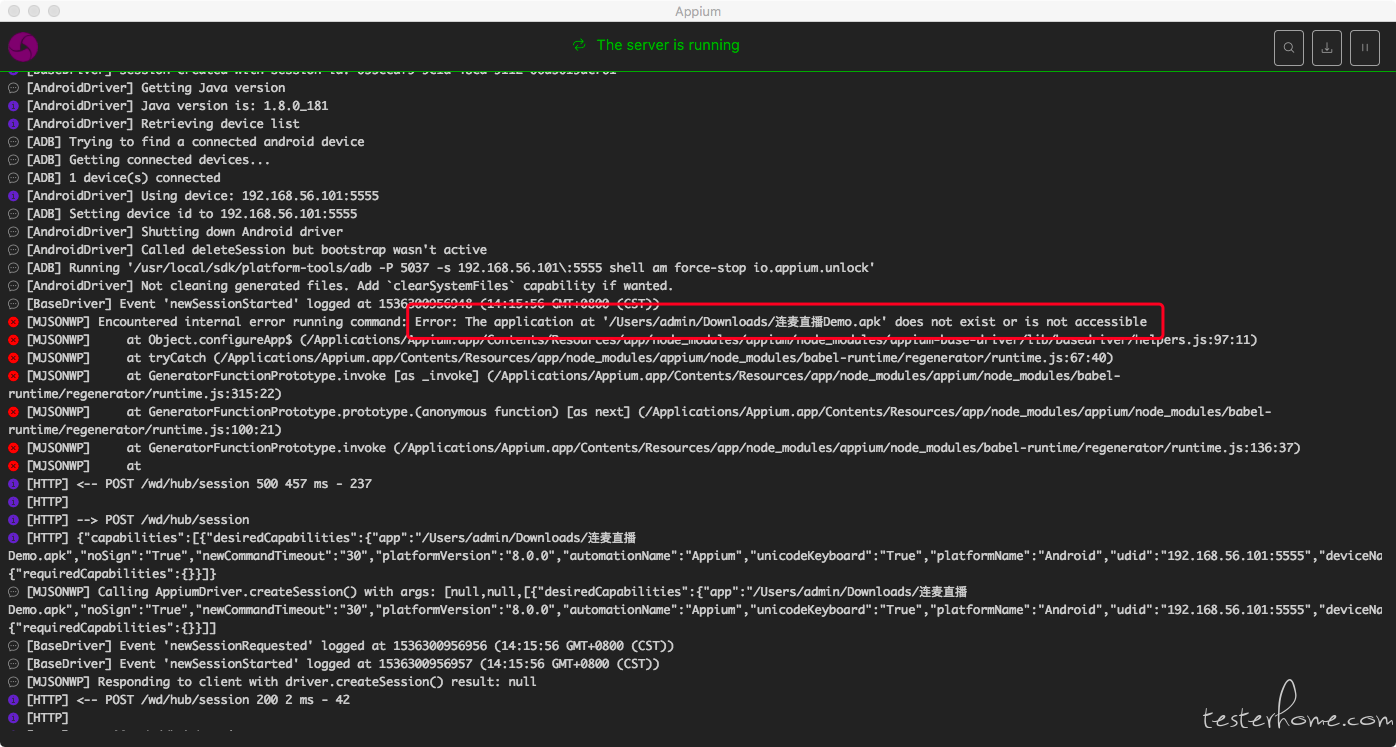Select "Not cleaning generated files" log line
This screenshot has width=1396, height=747.
click(x=349, y=285)
